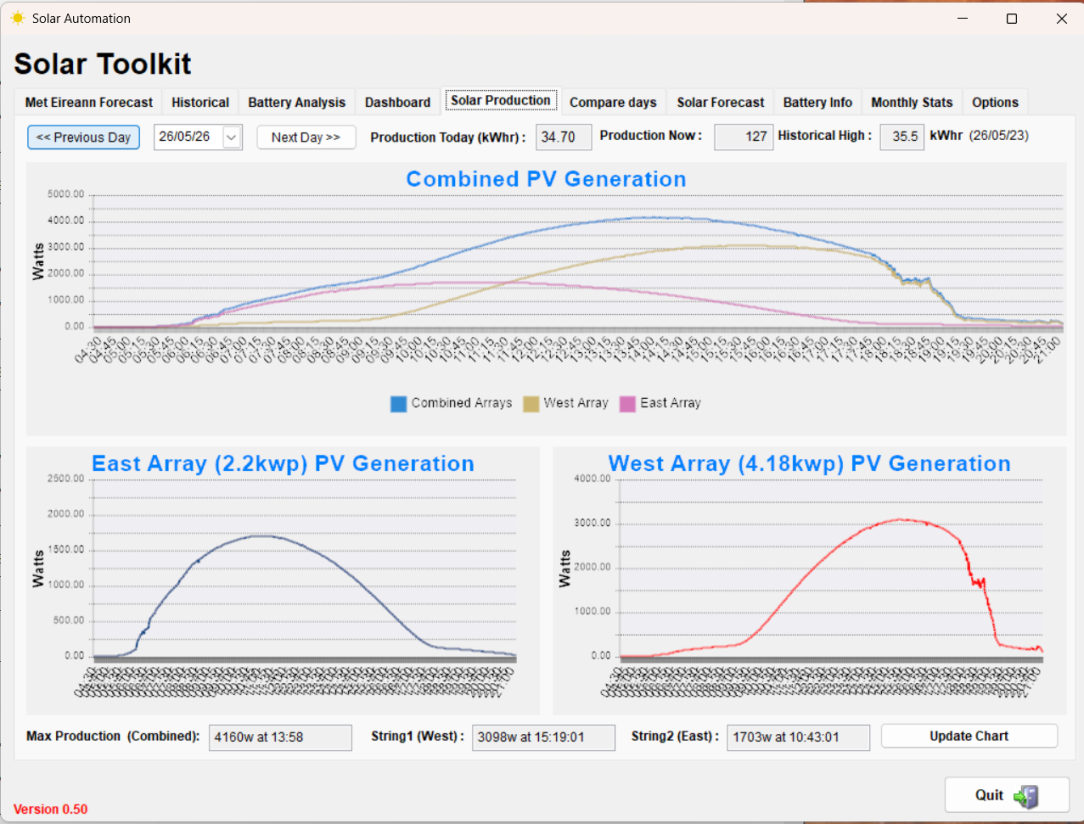1084x824 pixels.
Task: Click the West Array legend label
Action: click(575, 403)
